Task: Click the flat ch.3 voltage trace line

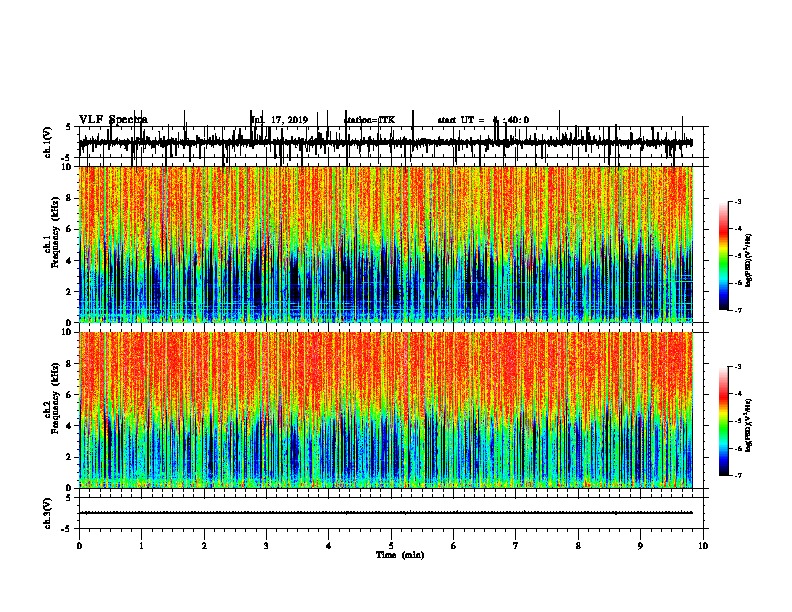Action: tap(386, 513)
